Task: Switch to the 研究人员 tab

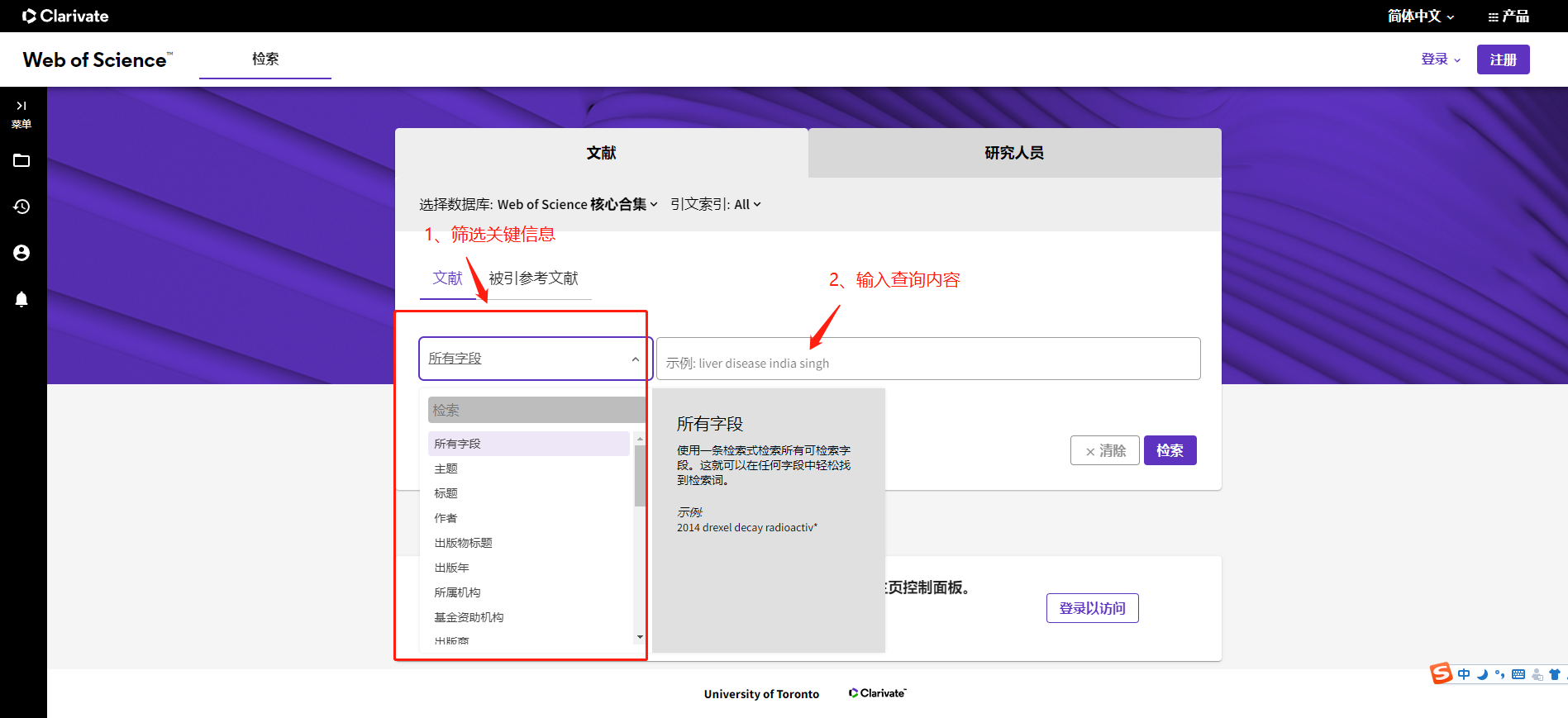Action: (1014, 153)
